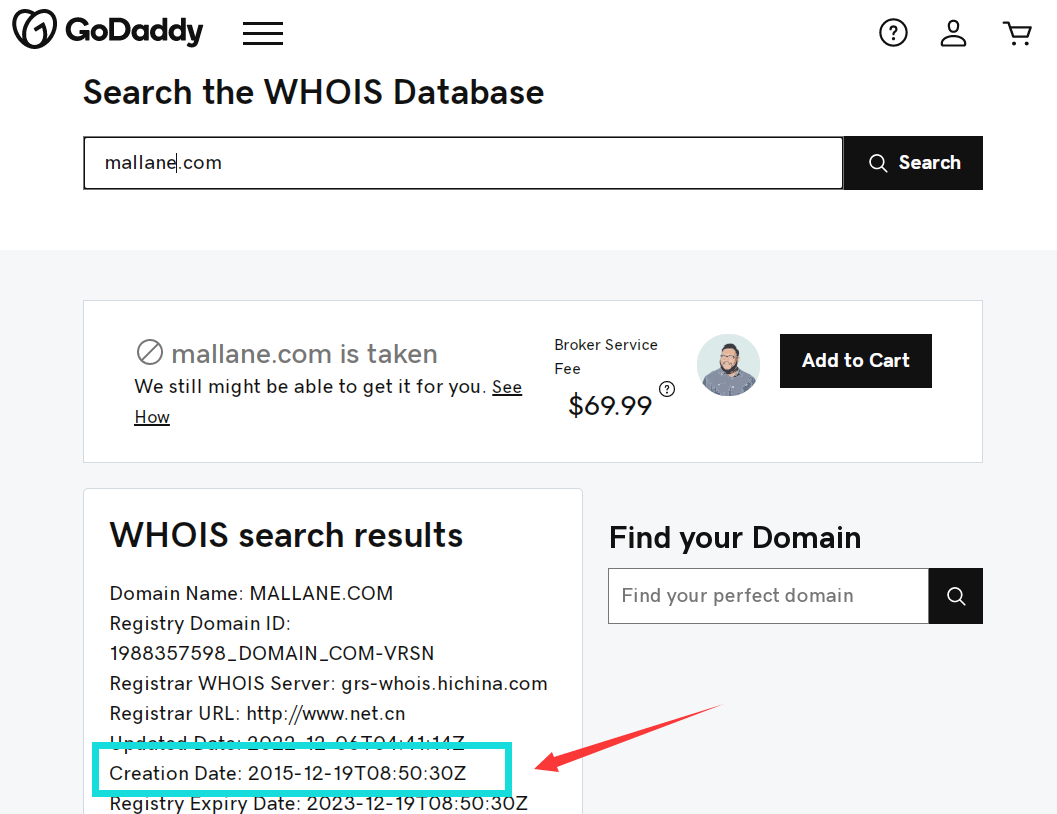This screenshot has height=814, width=1057.
Task: Focus the 'Find your perfect domain' field
Action: point(768,596)
